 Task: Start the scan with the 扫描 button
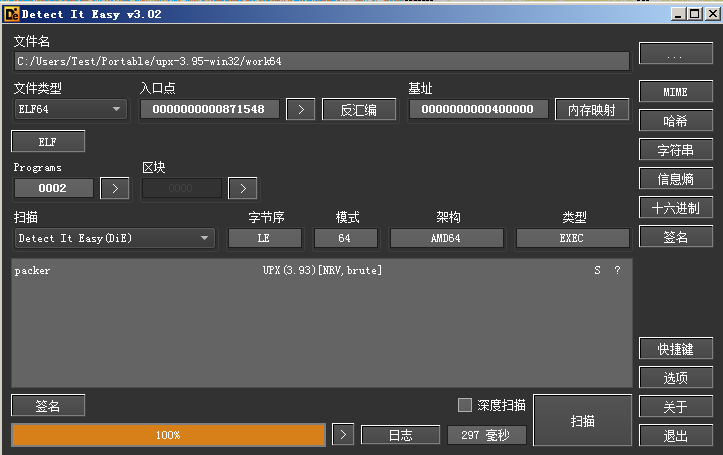(x=582, y=420)
